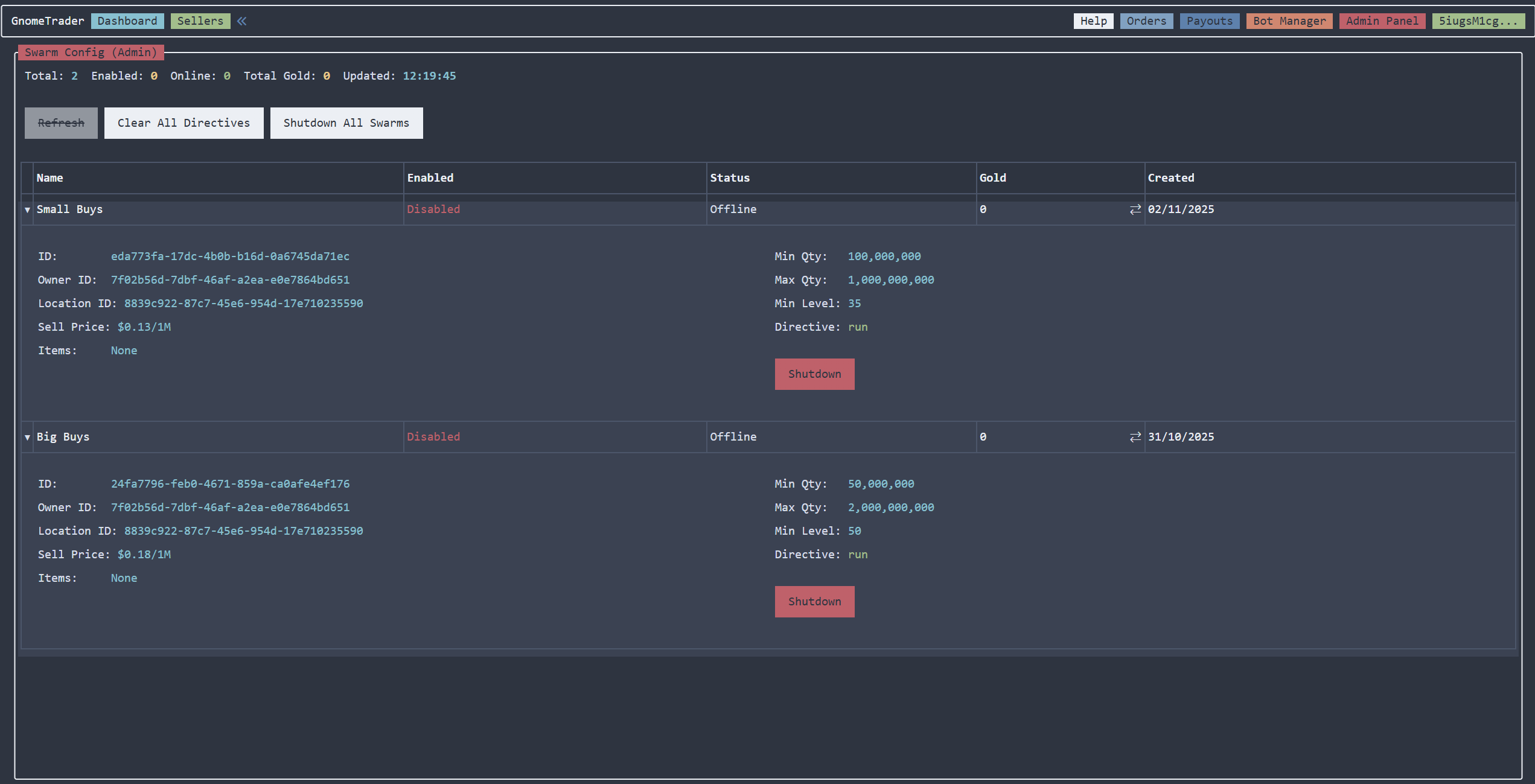Click the $0.18/1M sell price
The image size is (1535, 784).
pos(144,555)
